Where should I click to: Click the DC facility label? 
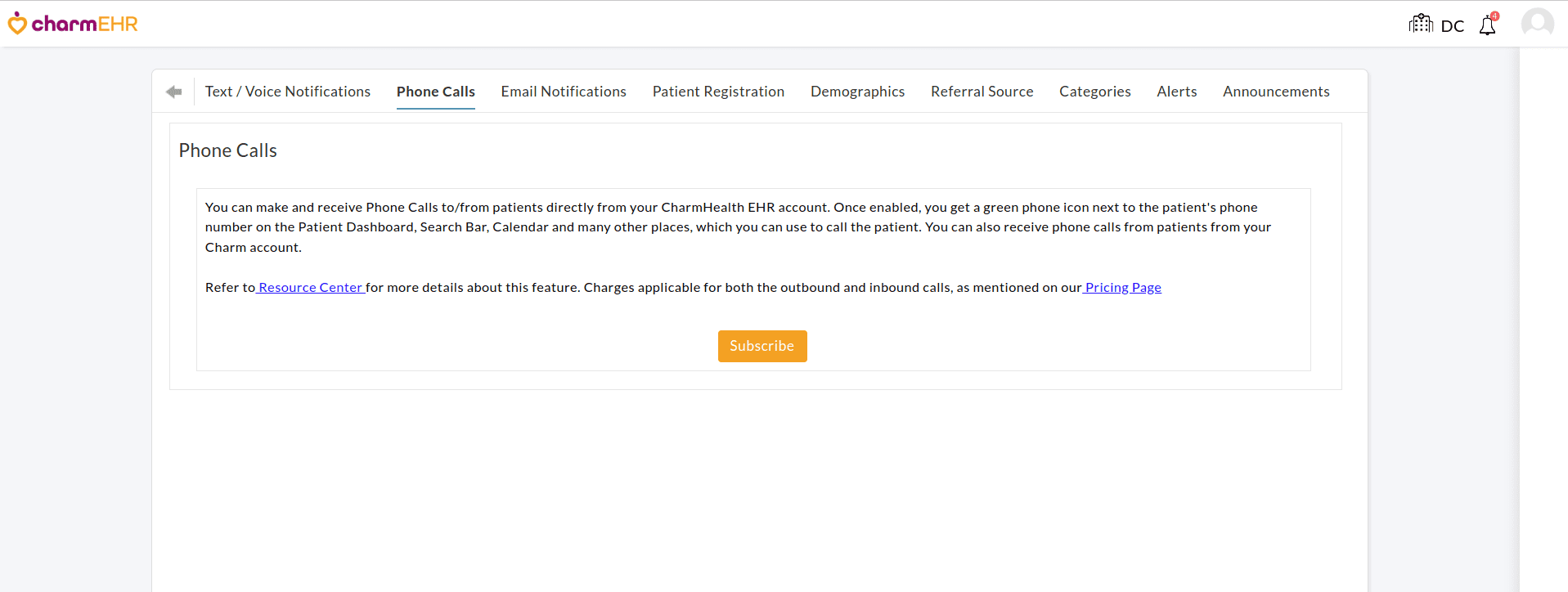1452,26
